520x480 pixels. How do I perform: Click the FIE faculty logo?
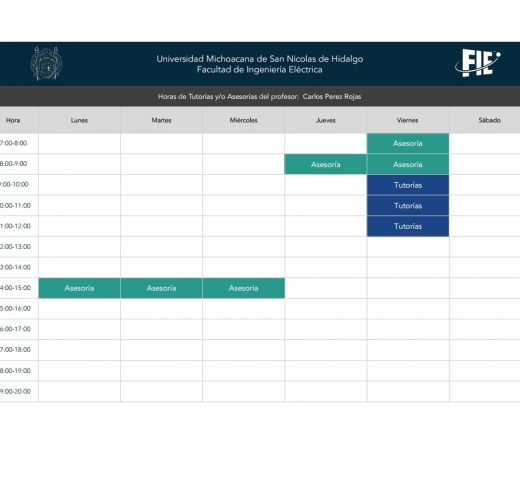click(x=477, y=63)
